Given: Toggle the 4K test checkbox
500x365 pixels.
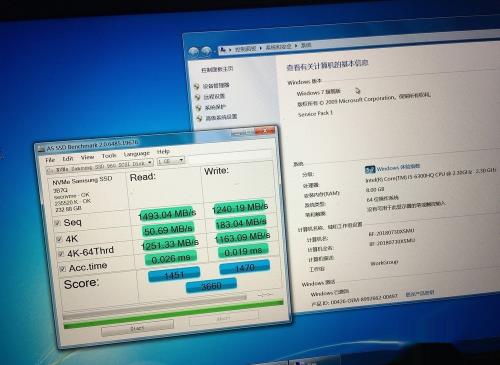Looking at the screenshot, I should pos(59,239).
